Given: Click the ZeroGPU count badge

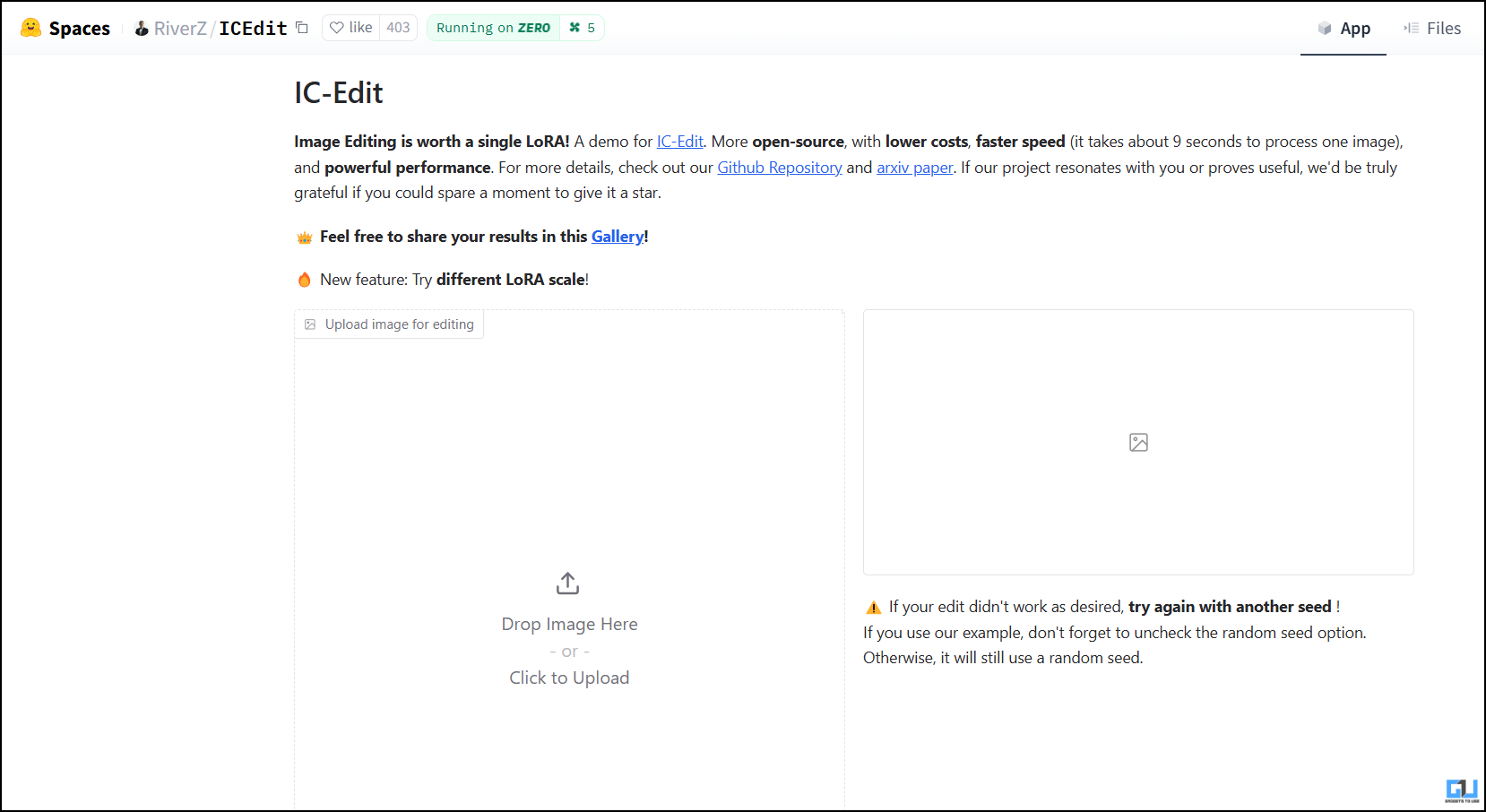Looking at the screenshot, I should pos(583,28).
